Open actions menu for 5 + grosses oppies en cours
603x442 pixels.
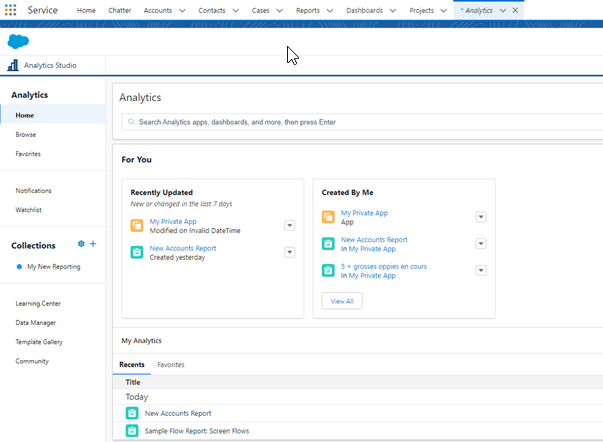(x=481, y=270)
